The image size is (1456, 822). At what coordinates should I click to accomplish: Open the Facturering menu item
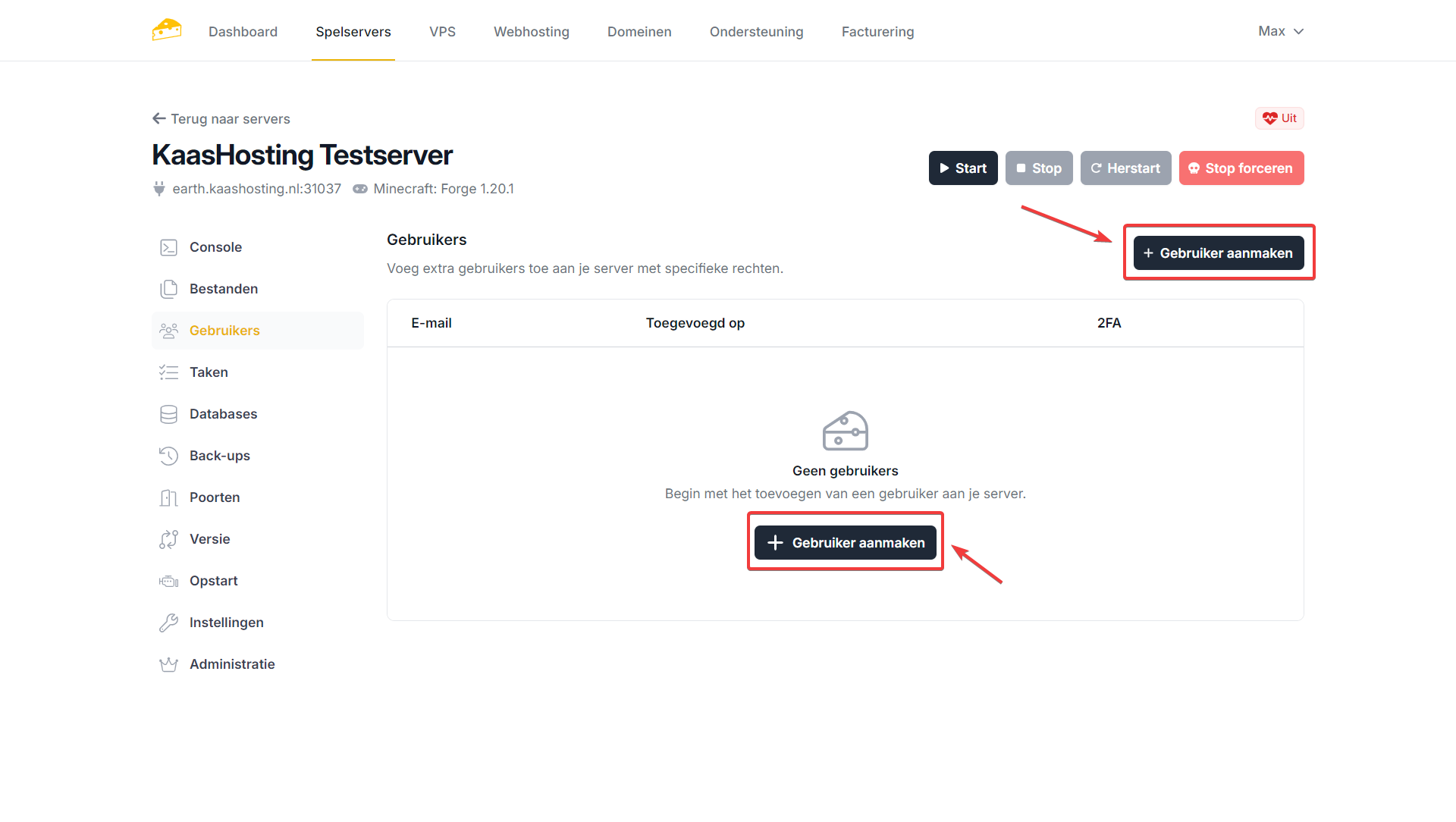point(877,32)
